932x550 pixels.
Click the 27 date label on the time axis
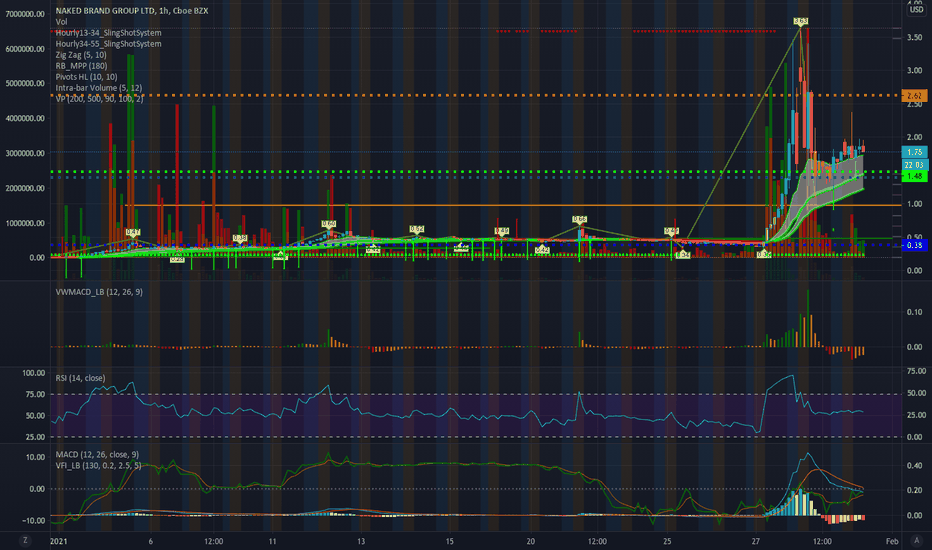755,541
